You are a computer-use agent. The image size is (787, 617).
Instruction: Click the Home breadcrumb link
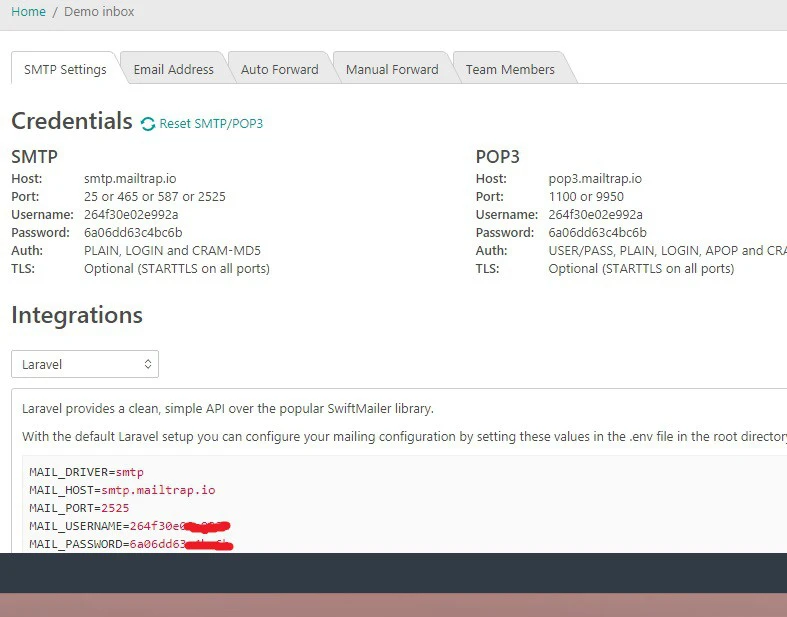[28, 12]
